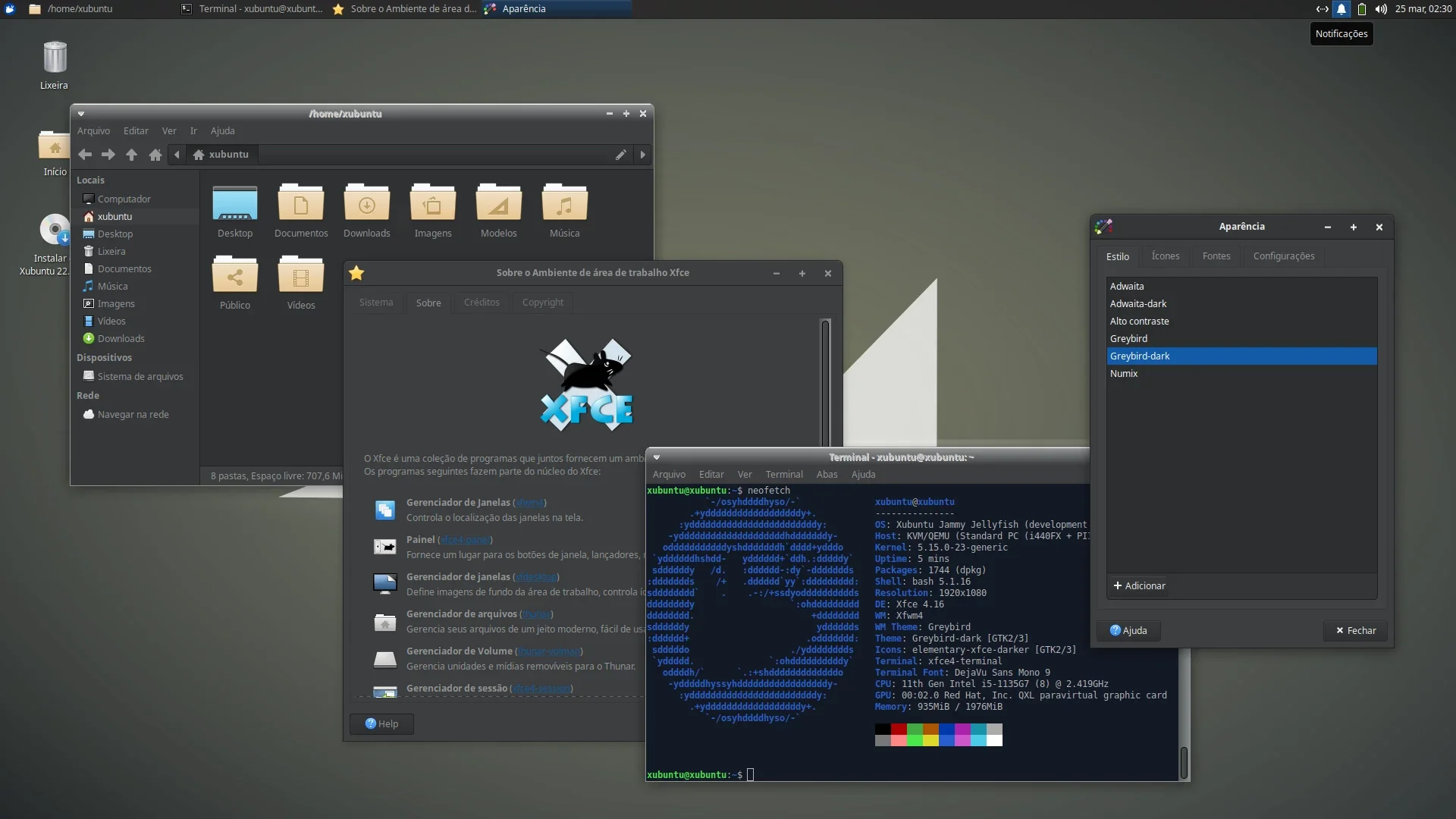
Task: Open the notifications bell icon
Action: 1341,9
